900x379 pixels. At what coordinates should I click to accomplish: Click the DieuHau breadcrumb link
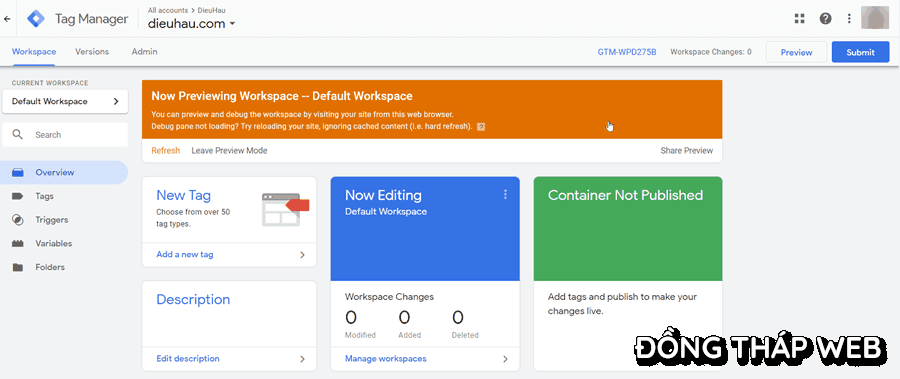coord(212,10)
